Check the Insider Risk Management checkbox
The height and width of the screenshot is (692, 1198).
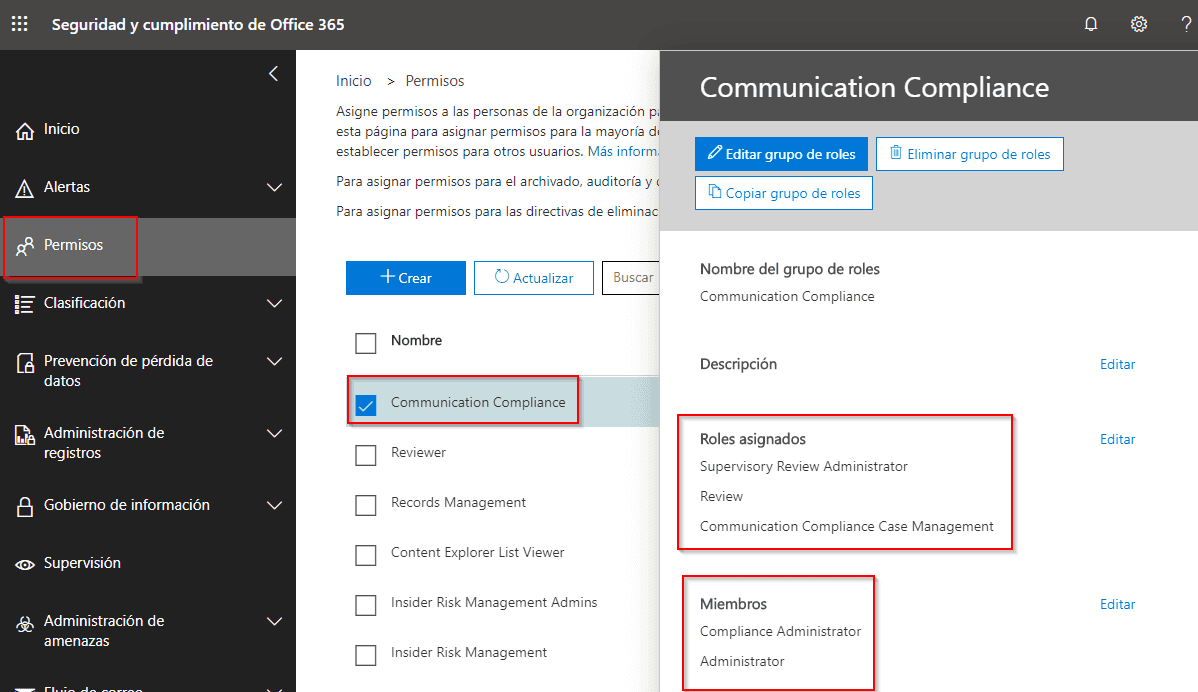366,655
